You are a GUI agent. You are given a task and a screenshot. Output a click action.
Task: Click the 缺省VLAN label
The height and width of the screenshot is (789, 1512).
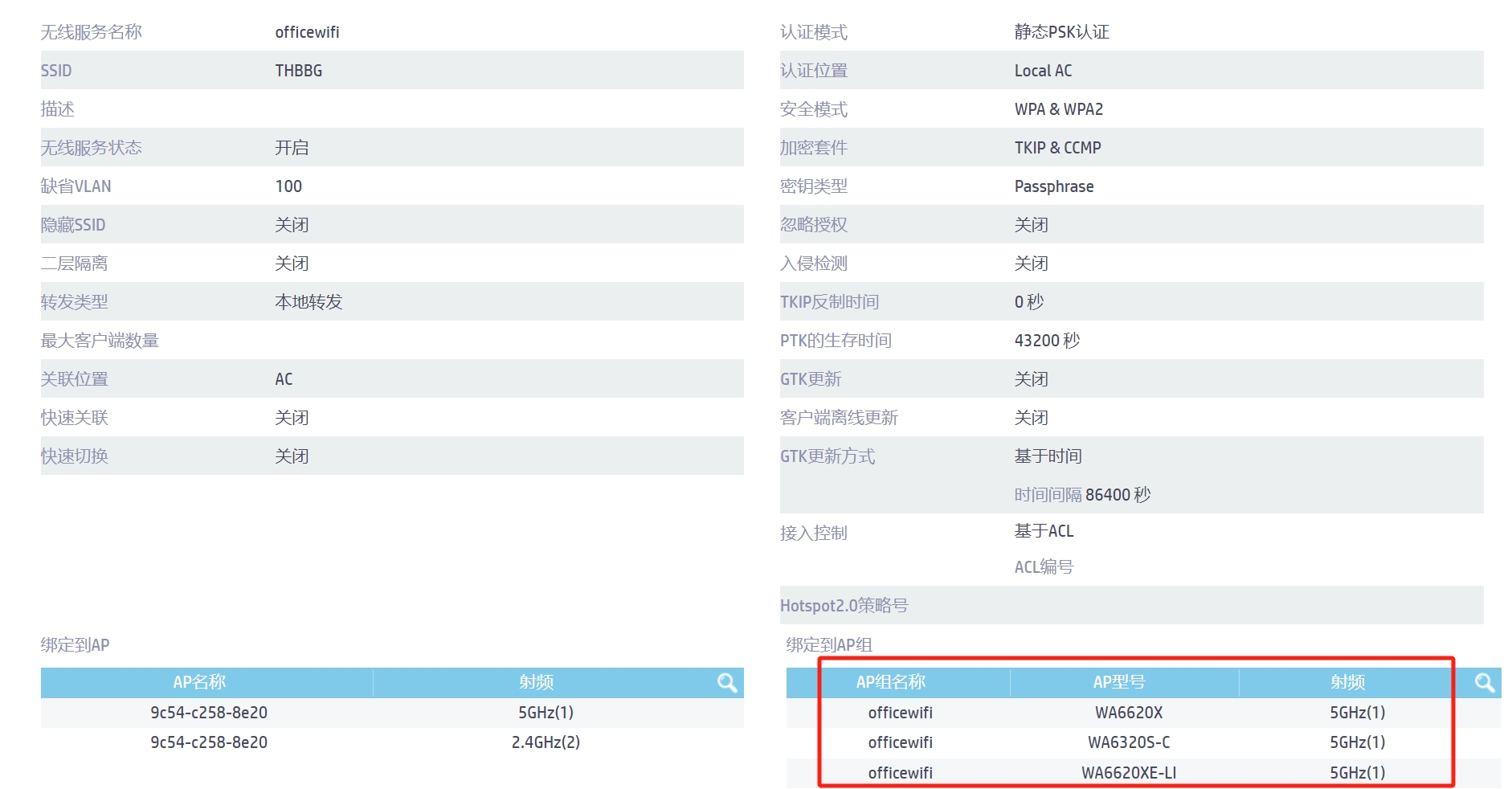[76, 186]
